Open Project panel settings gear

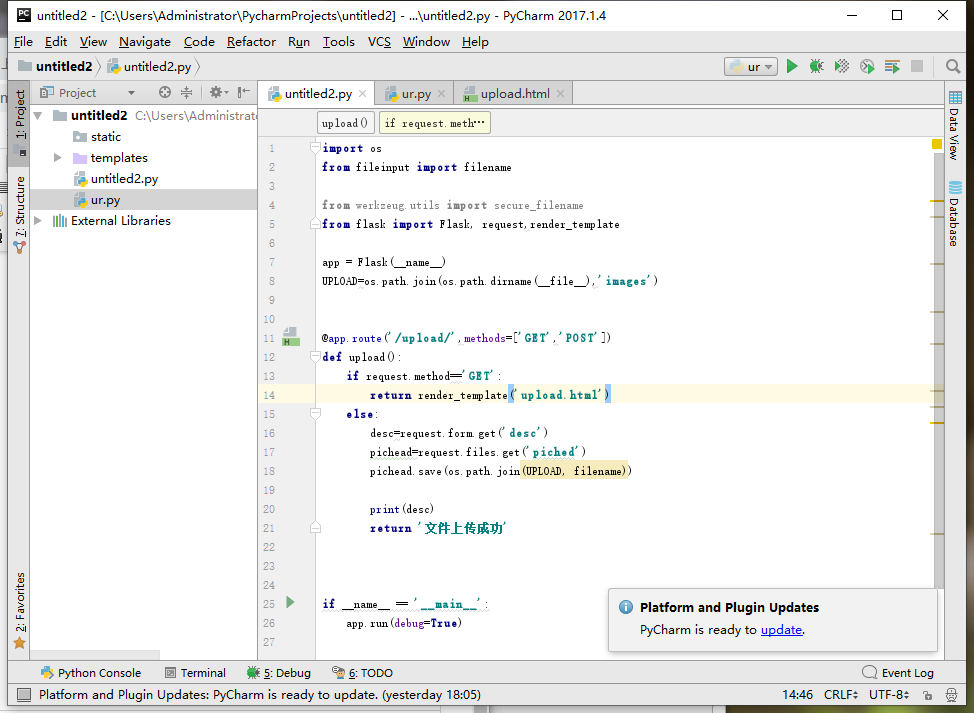pos(218,93)
